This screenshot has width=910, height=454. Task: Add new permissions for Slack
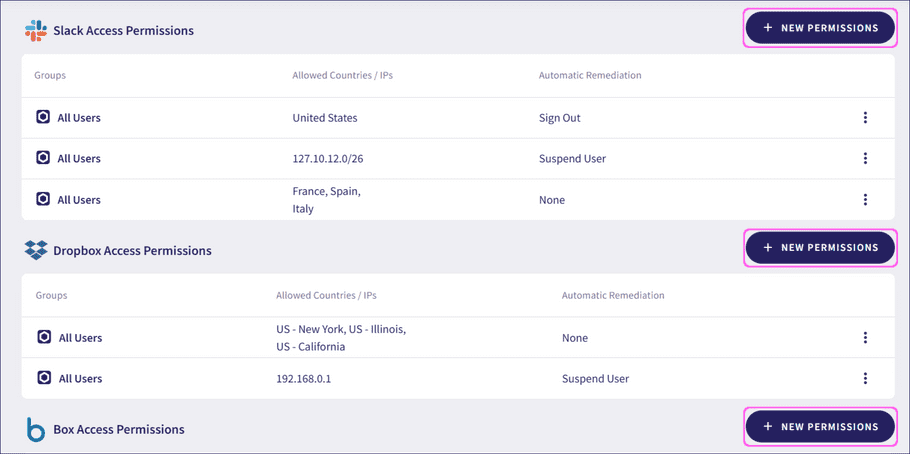click(x=820, y=28)
